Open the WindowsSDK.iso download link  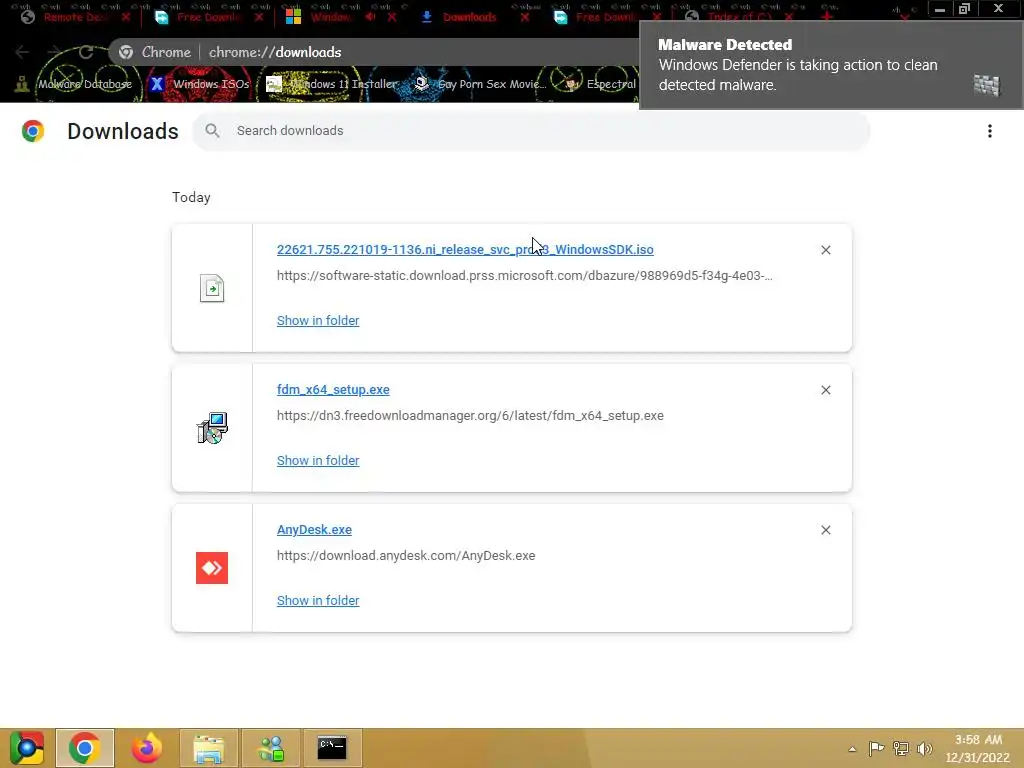[465, 249]
